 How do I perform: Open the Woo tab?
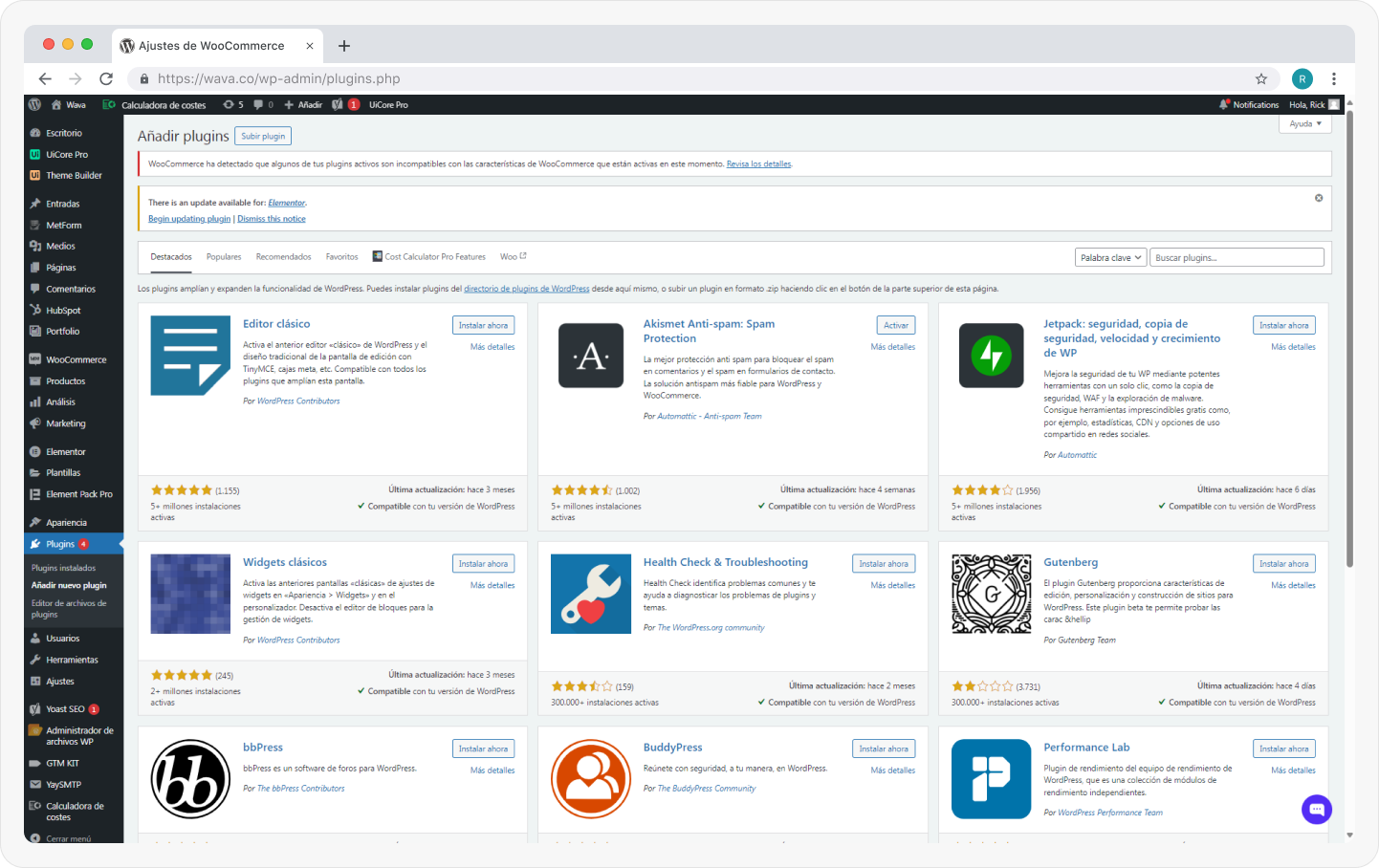point(514,256)
